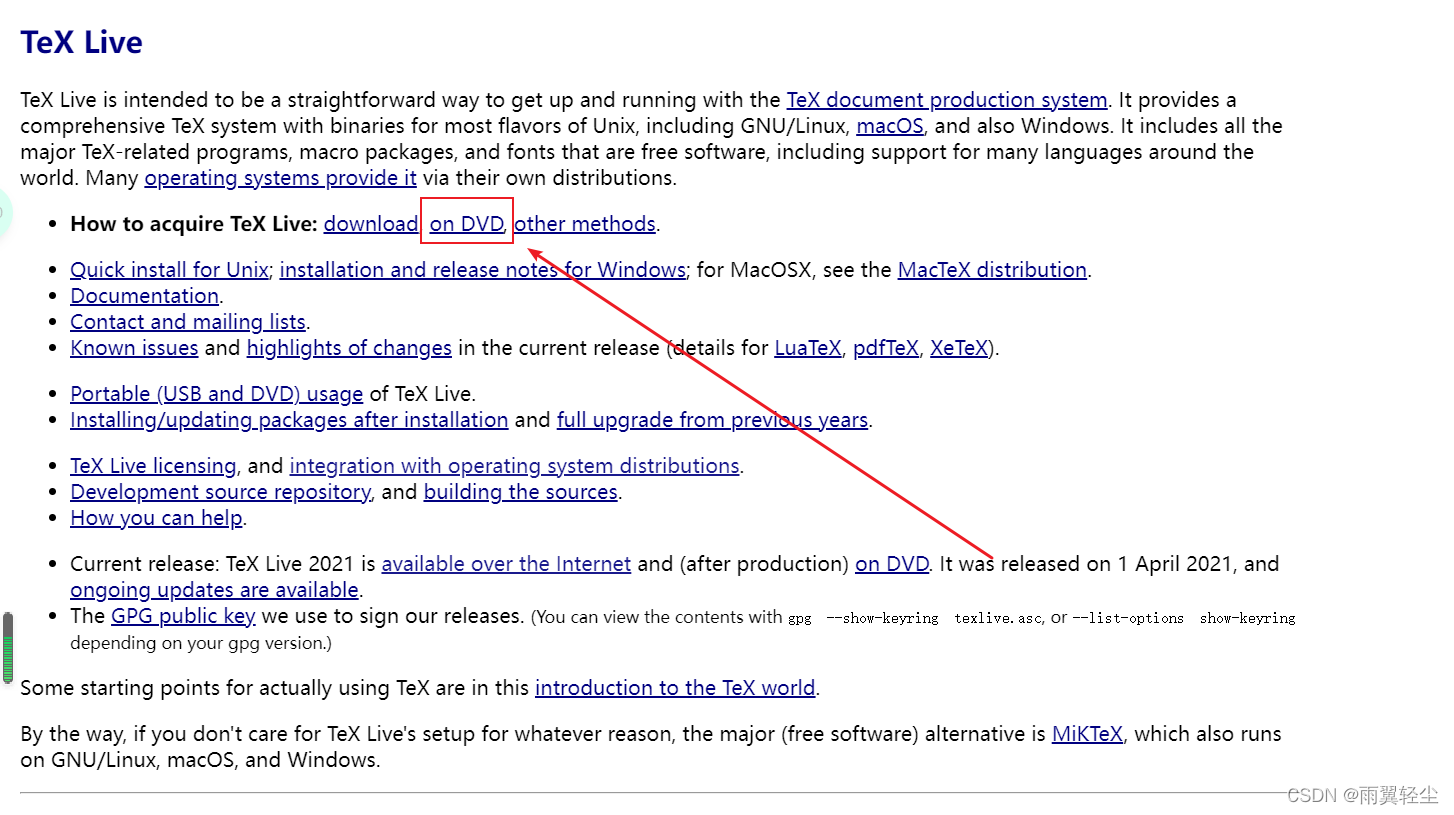
Task: Open available over the Internet link
Action: coord(506,564)
